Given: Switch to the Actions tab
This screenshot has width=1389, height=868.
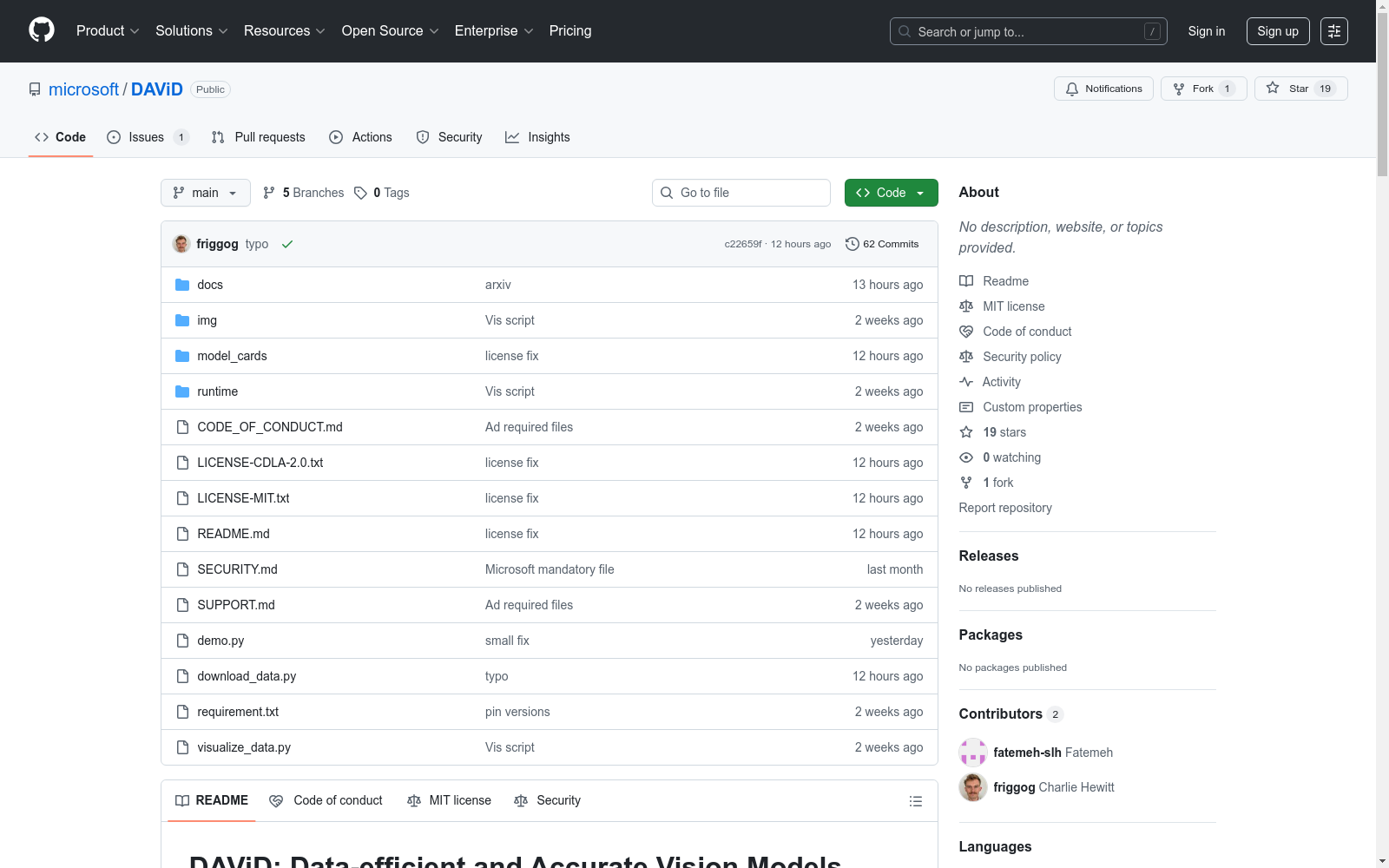Looking at the screenshot, I should coord(361,137).
